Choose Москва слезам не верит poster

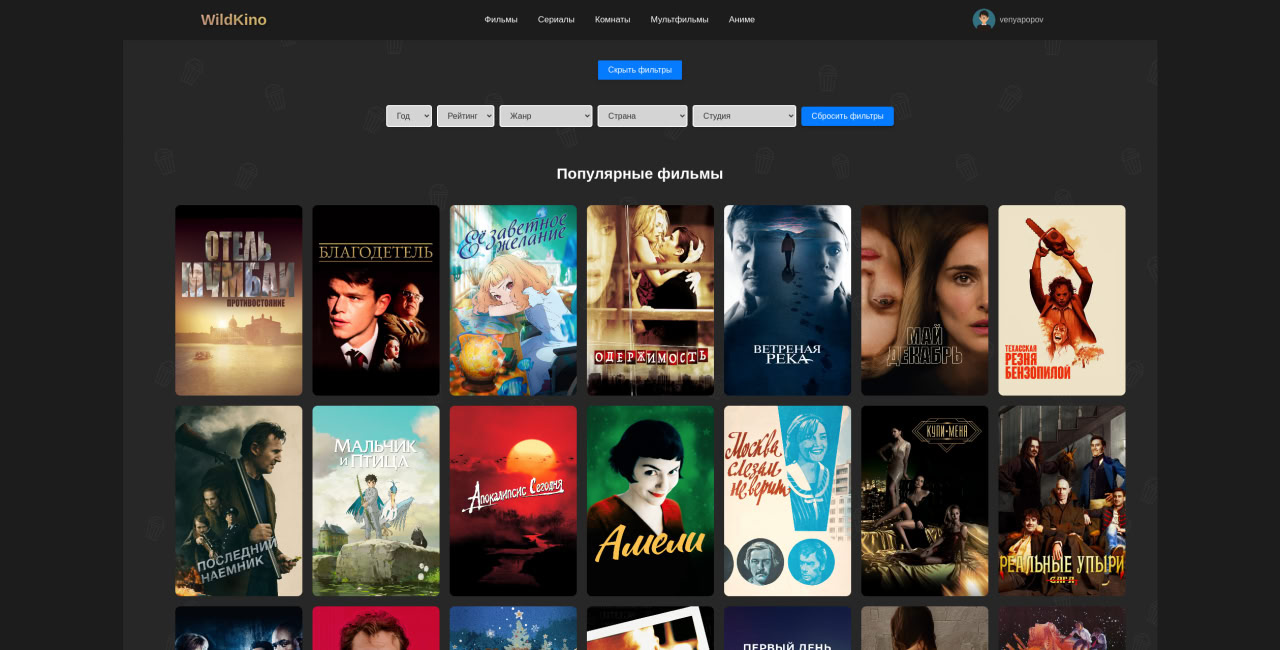788,501
